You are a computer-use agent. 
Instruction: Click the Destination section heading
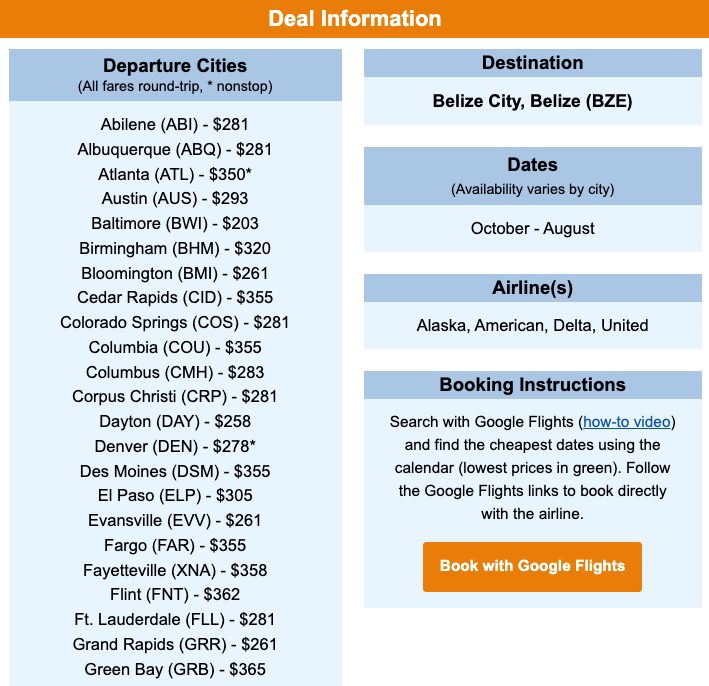(x=532, y=63)
